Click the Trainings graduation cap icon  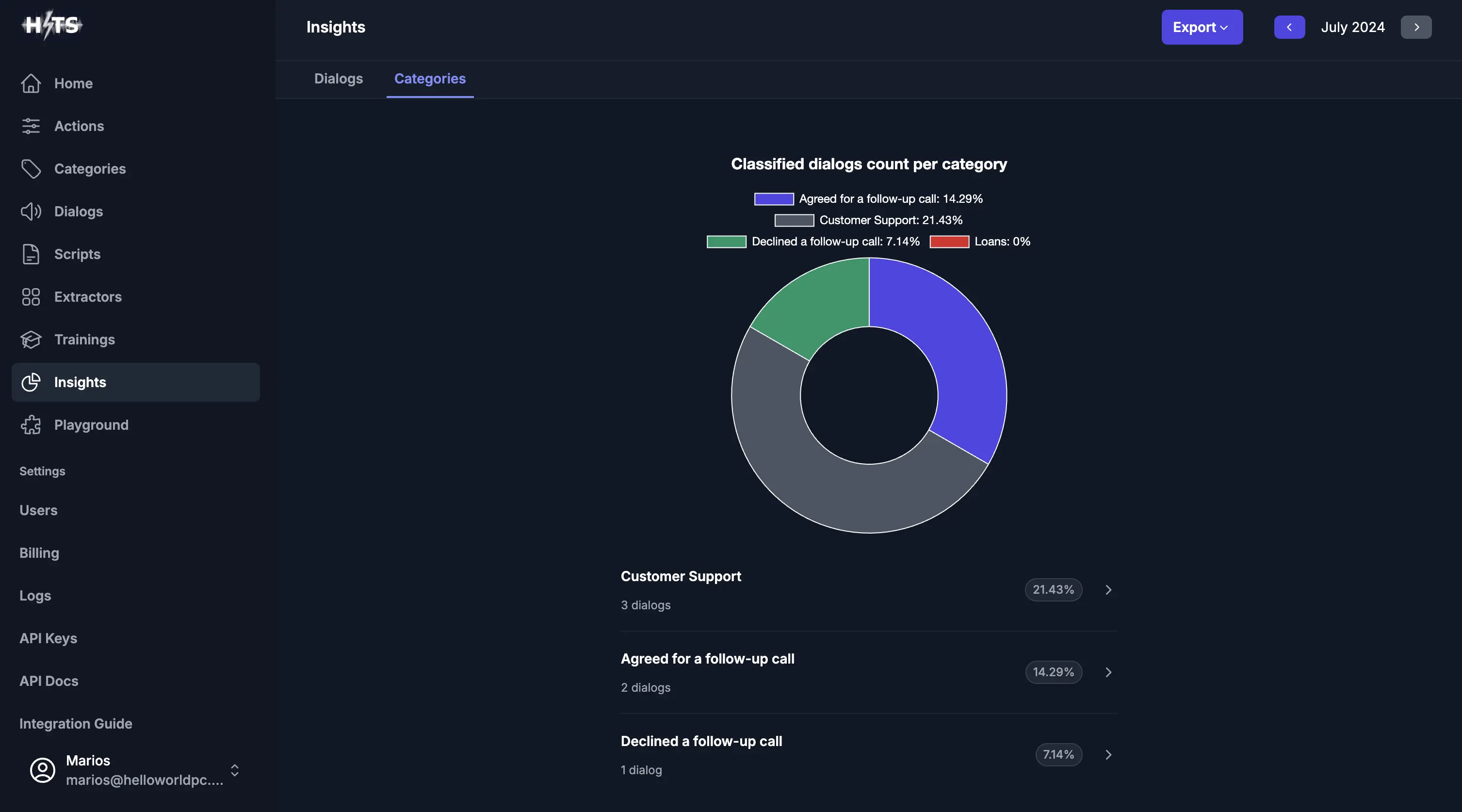click(31, 340)
